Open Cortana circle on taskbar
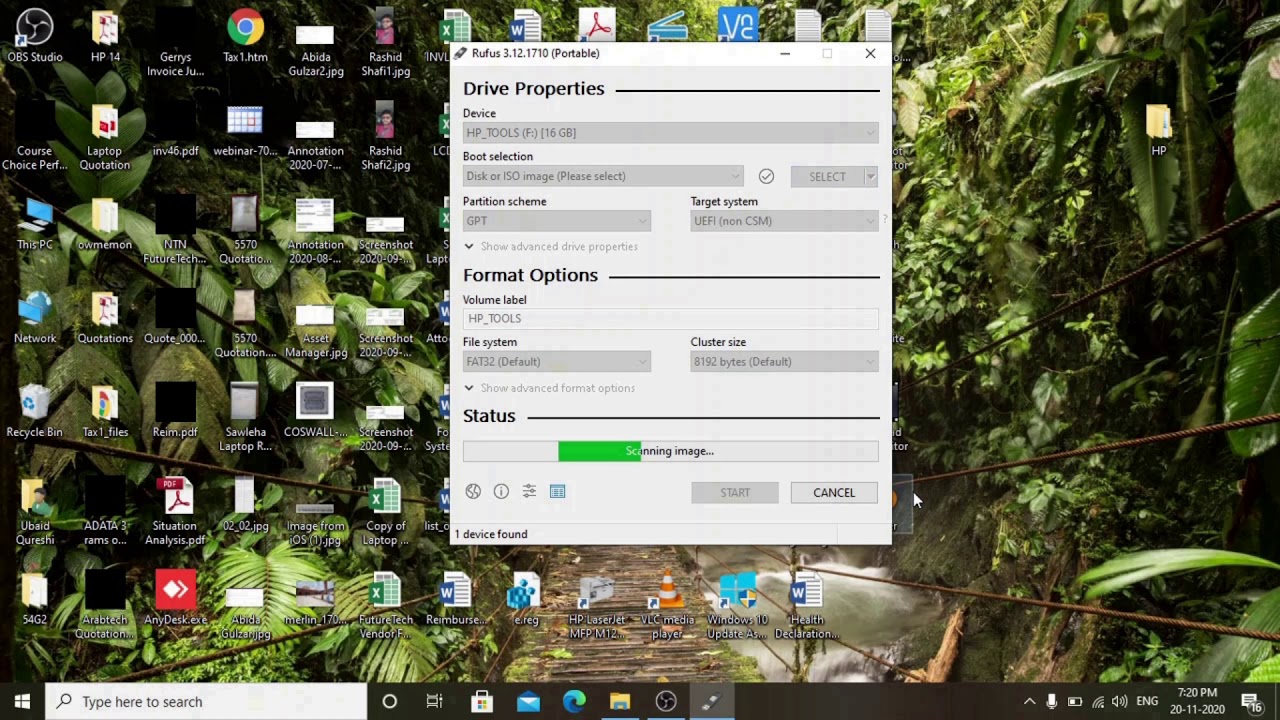 point(389,701)
